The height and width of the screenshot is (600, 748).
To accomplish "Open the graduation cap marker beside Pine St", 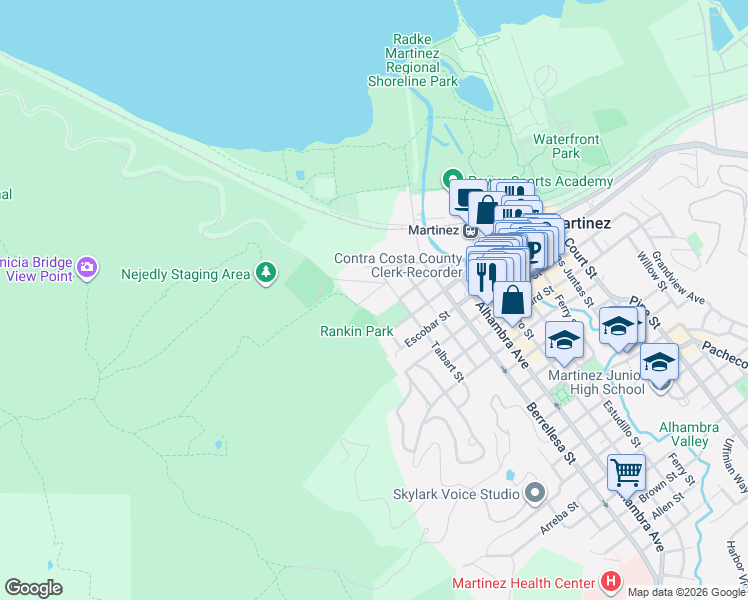I will [x=618, y=326].
